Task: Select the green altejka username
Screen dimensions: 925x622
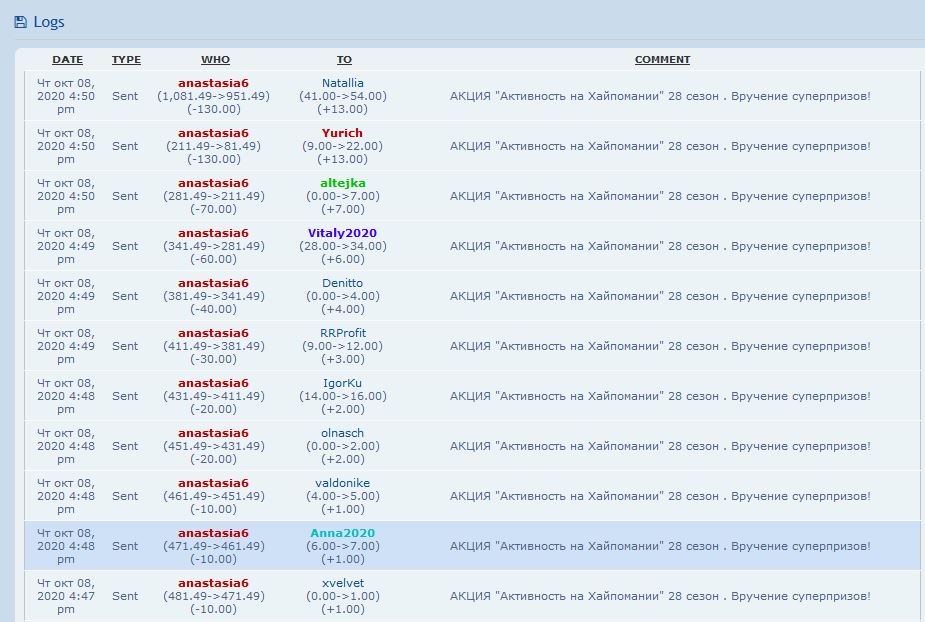Action: point(343,183)
